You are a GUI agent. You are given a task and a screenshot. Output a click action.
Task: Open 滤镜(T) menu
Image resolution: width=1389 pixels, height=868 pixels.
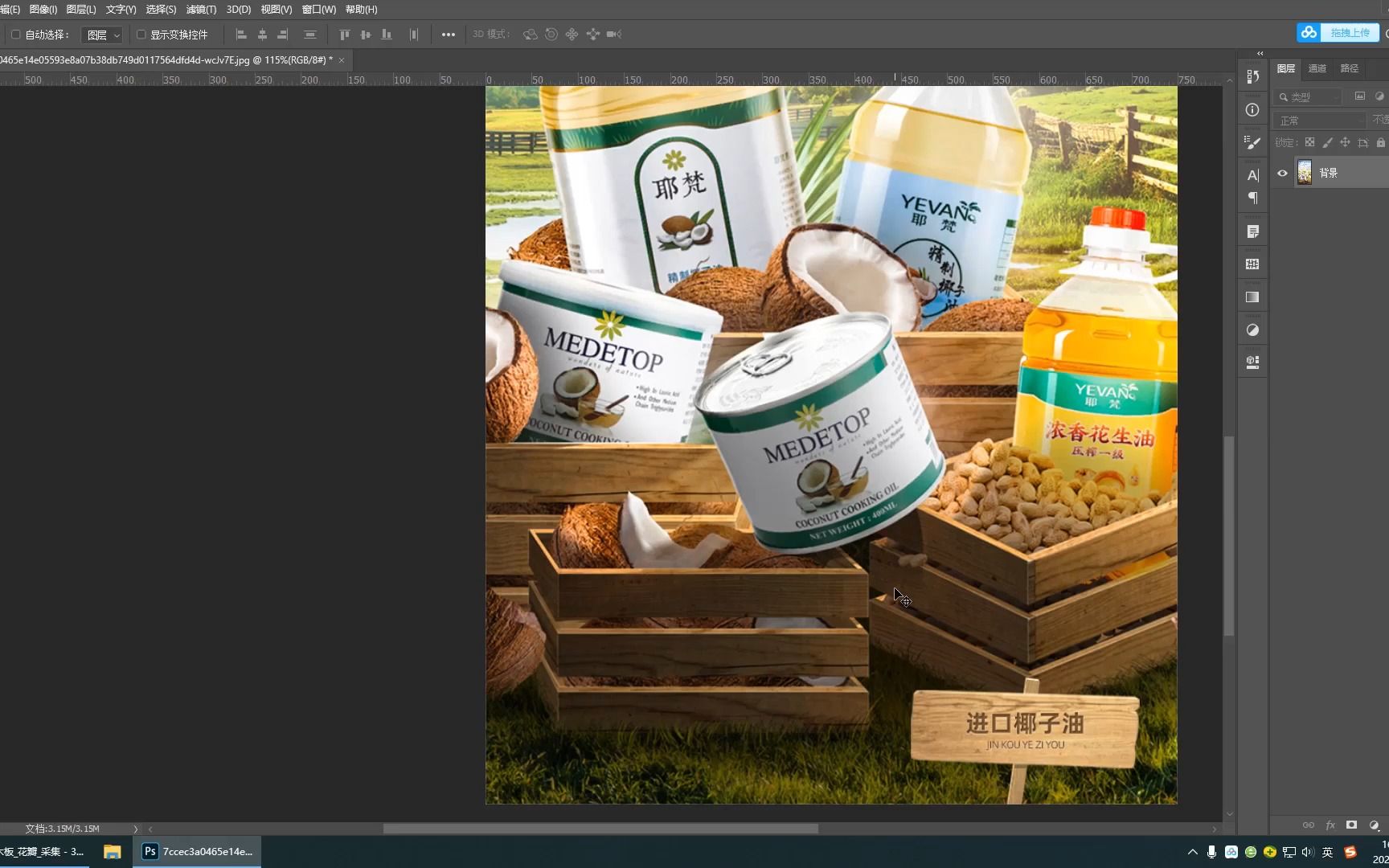[201, 10]
